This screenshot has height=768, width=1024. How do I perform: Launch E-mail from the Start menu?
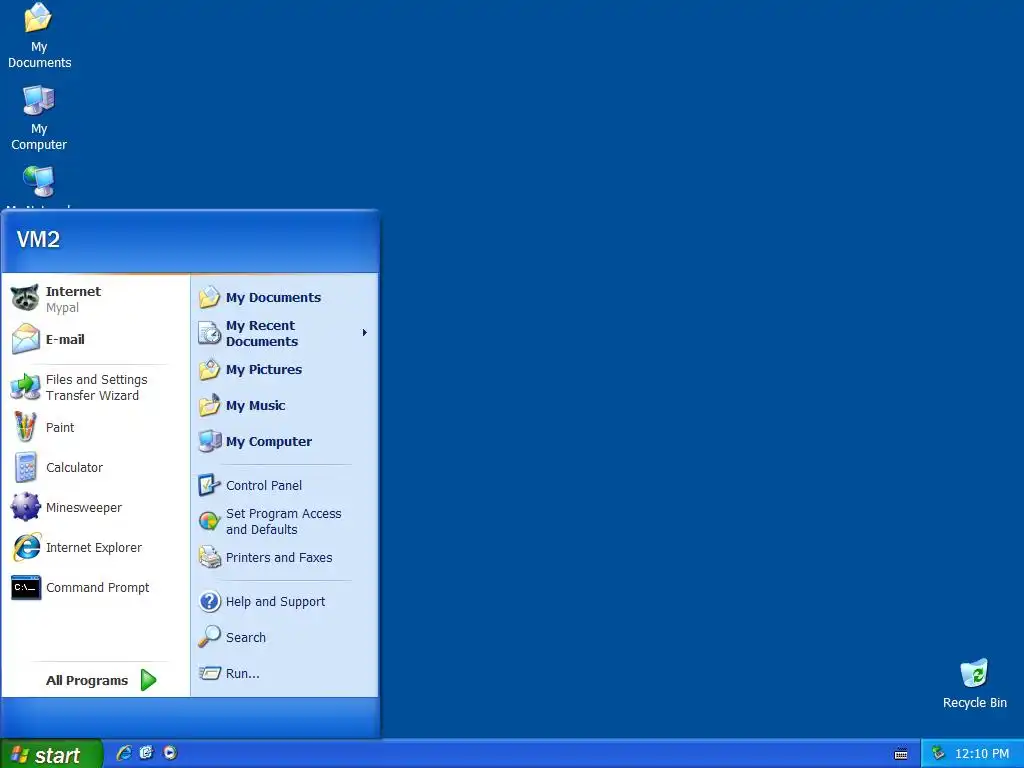pos(95,340)
